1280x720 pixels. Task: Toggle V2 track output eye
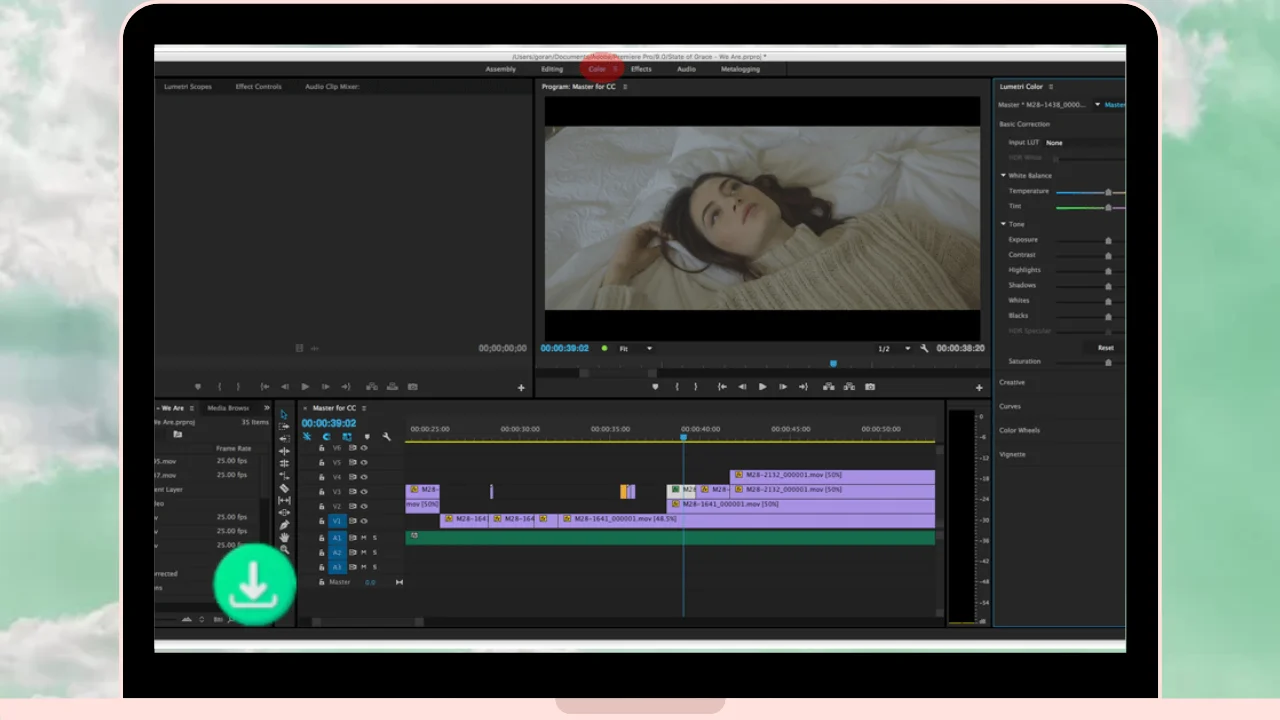pyautogui.click(x=364, y=507)
